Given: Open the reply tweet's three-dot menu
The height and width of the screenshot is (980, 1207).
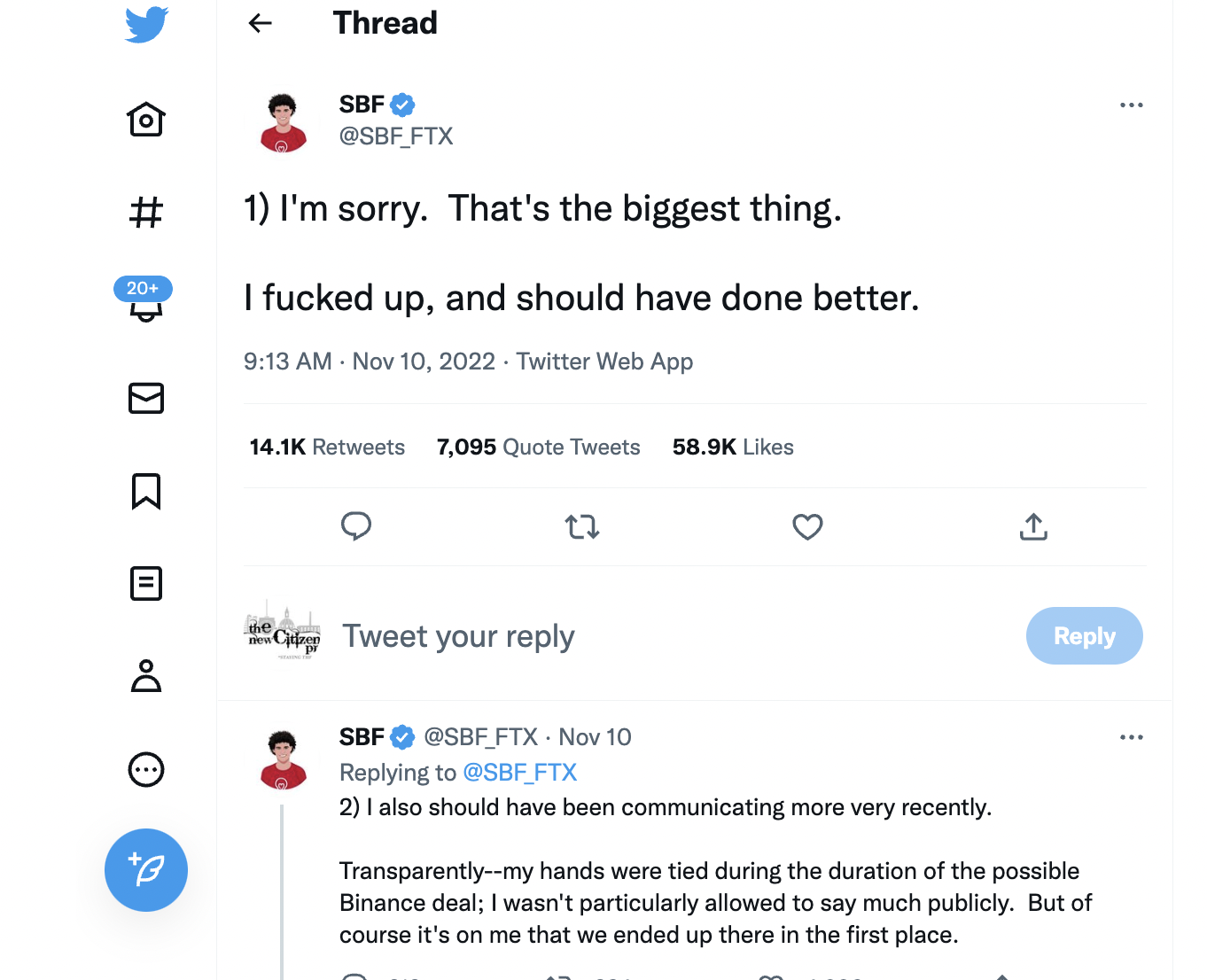Looking at the screenshot, I should point(1131,737).
